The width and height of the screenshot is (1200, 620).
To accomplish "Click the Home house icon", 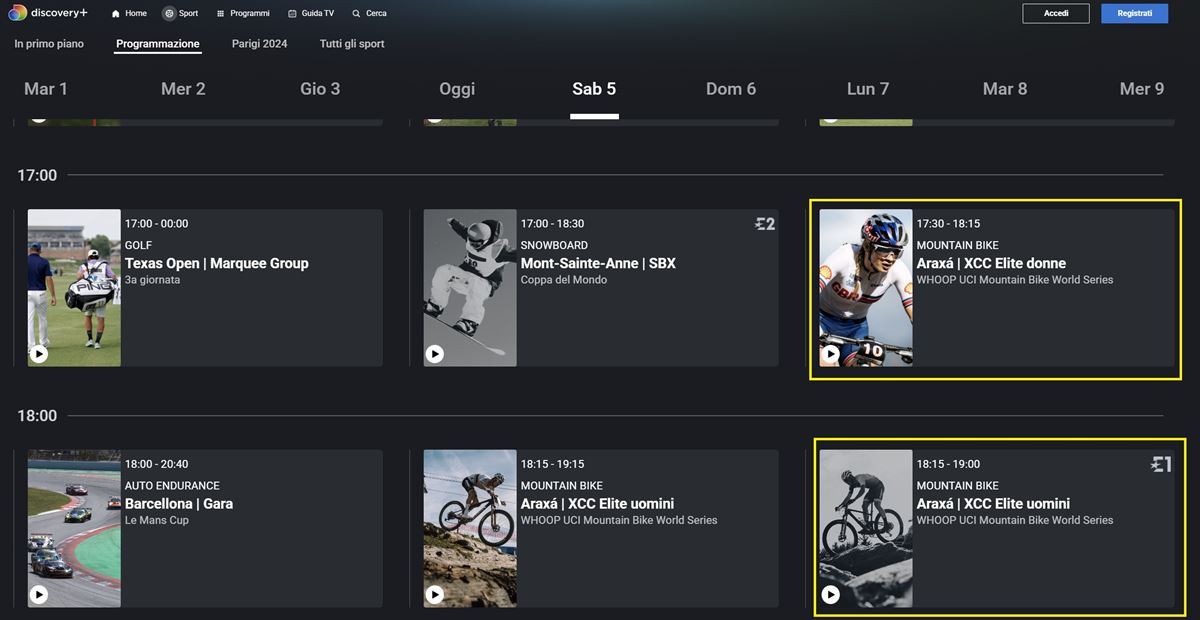I will coord(116,14).
